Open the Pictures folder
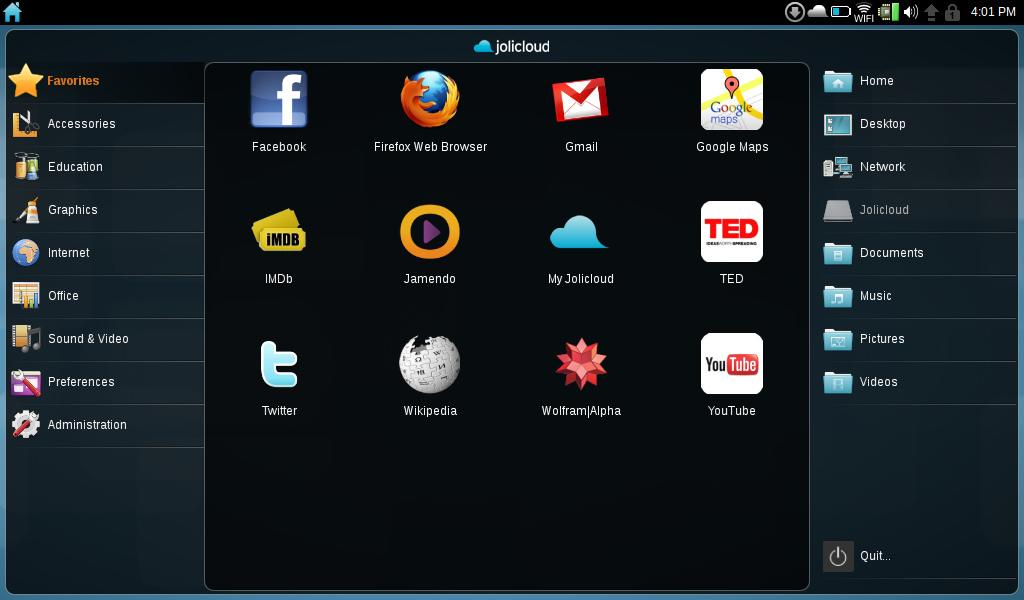Image resolution: width=1024 pixels, height=600 pixels. [918, 339]
